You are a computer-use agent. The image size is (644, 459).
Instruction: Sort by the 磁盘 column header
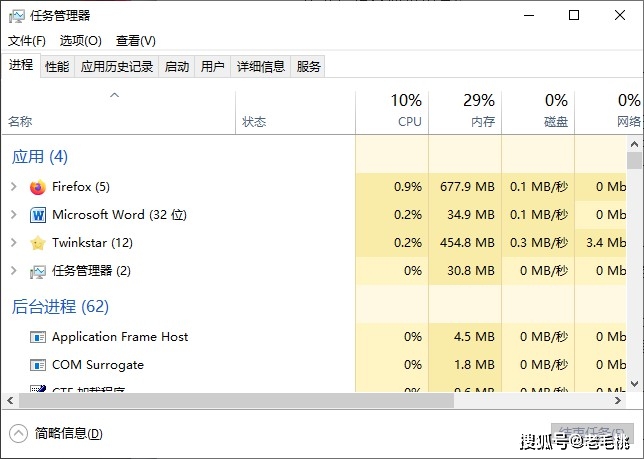[x=538, y=112]
